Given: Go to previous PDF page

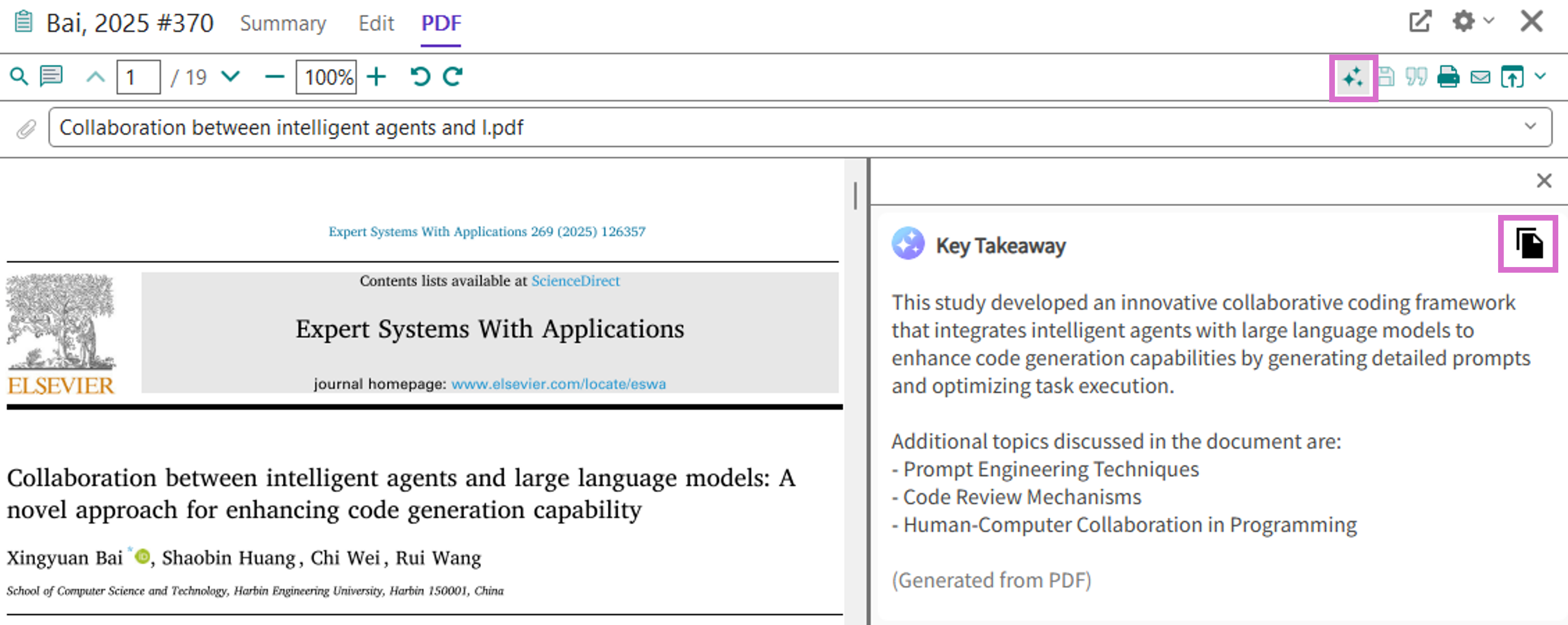Looking at the screenshot, I should 95,77.
